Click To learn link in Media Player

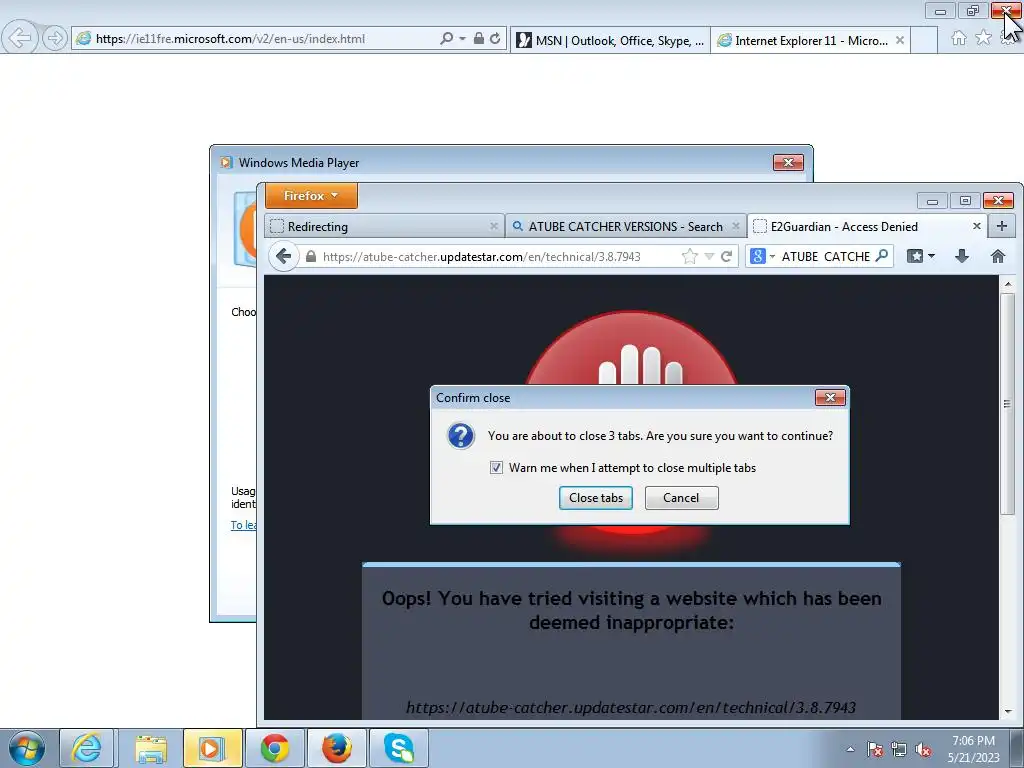pyautogui.click(x=244, y=525)
